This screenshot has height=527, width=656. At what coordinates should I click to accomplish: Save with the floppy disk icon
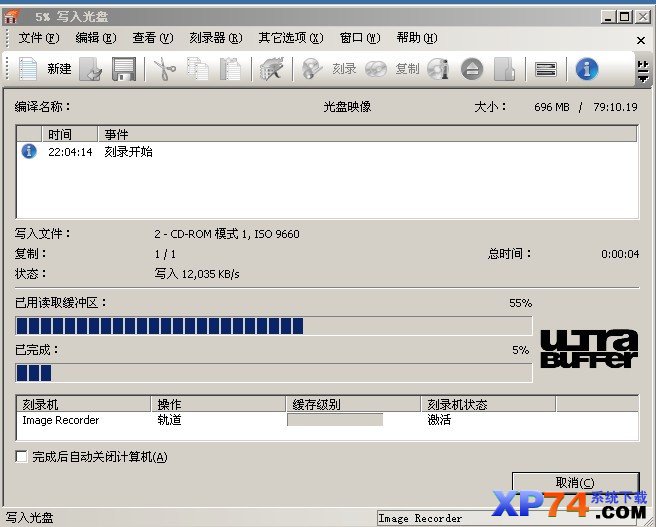pyautogui.click(x=124, y=69)
